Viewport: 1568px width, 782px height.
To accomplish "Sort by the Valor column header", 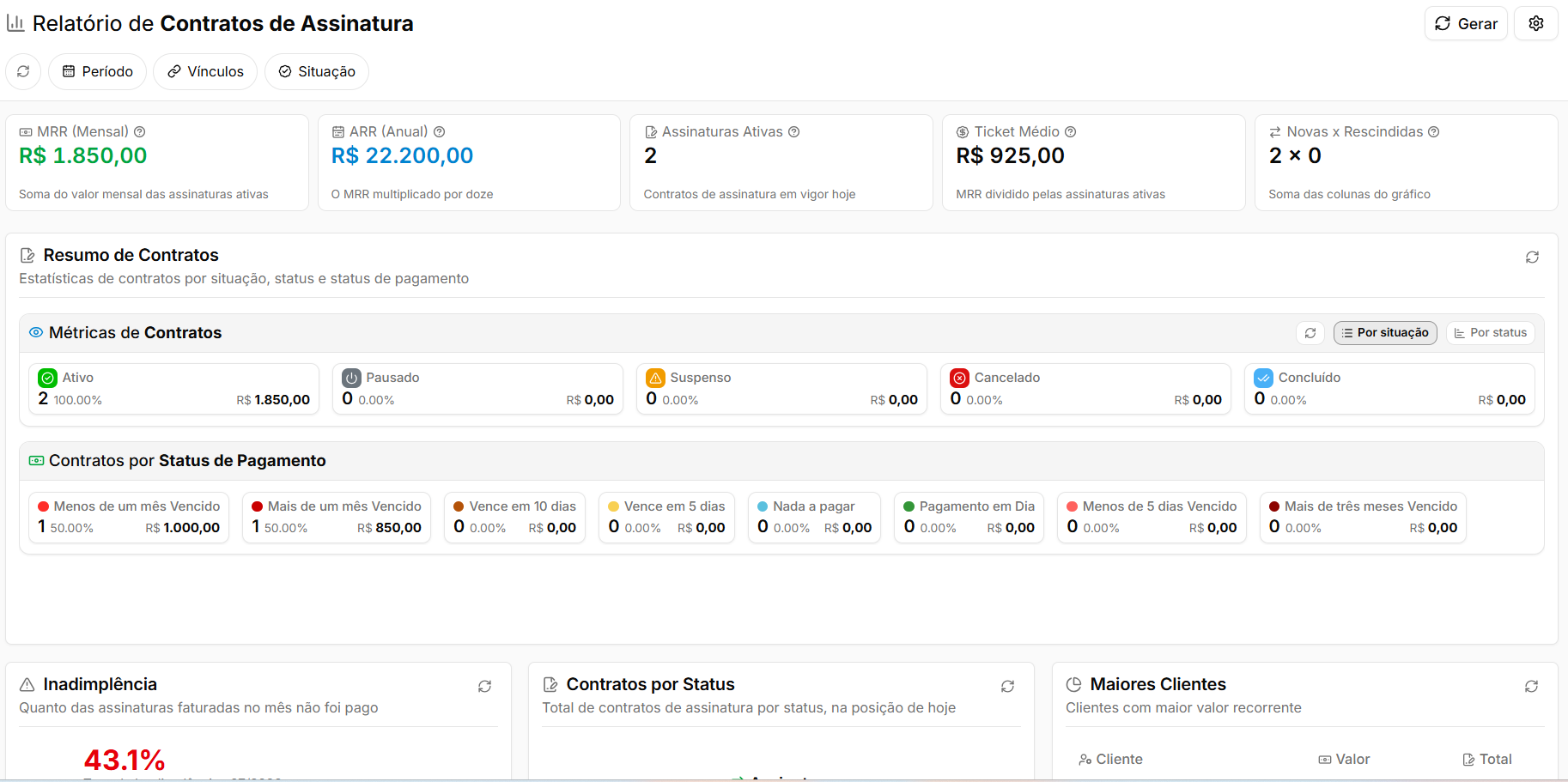I will (x=1344, y=759).
